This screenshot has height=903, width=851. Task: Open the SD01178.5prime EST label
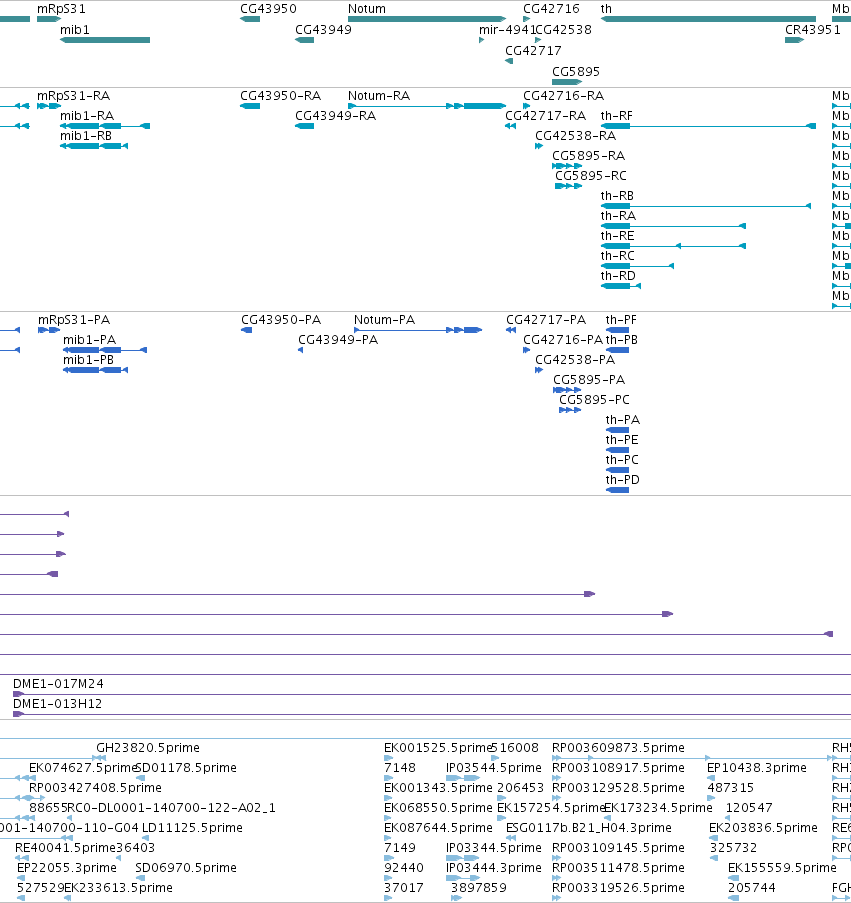186,768
